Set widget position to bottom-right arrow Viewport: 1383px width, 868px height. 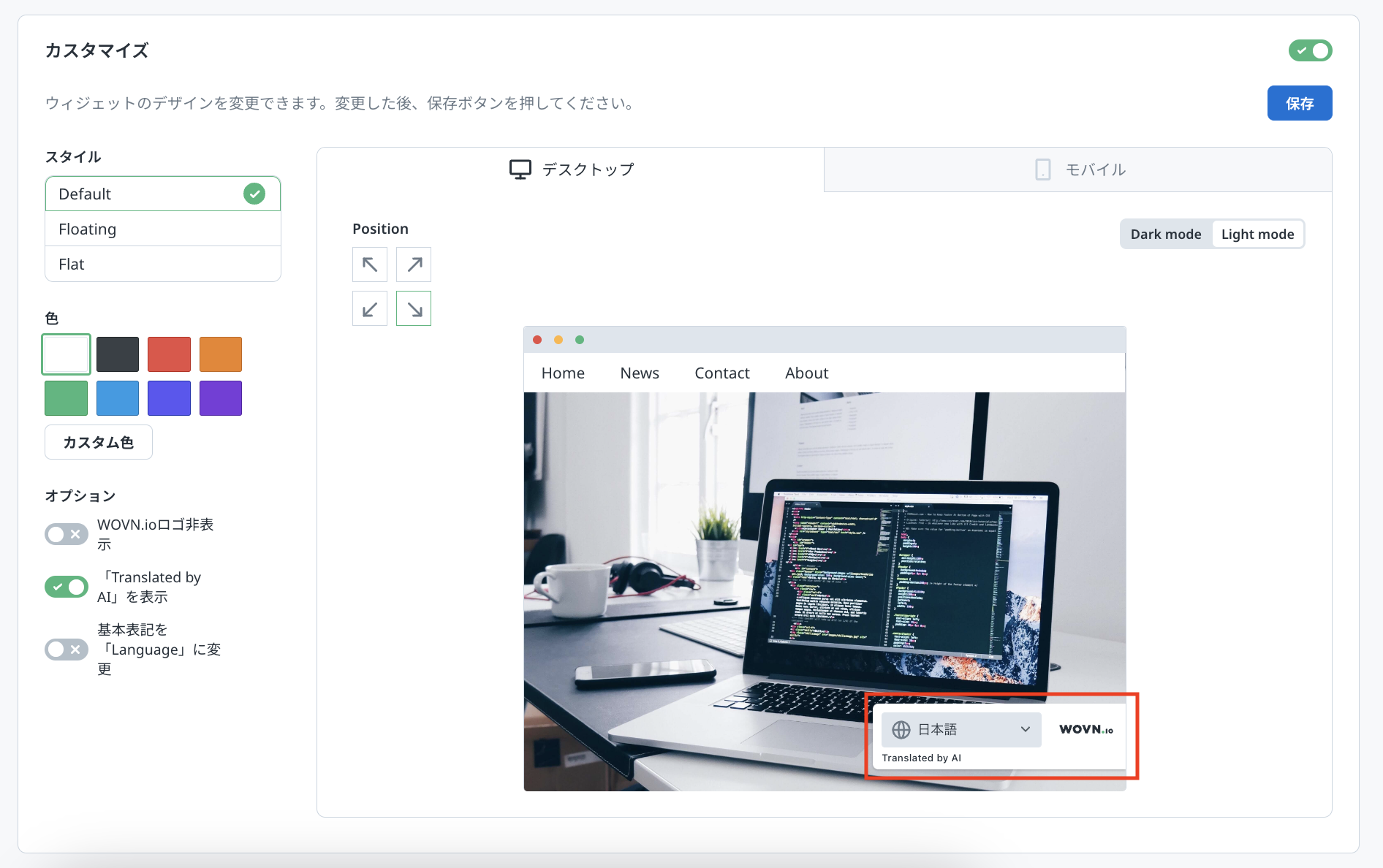tap(414, 309)
